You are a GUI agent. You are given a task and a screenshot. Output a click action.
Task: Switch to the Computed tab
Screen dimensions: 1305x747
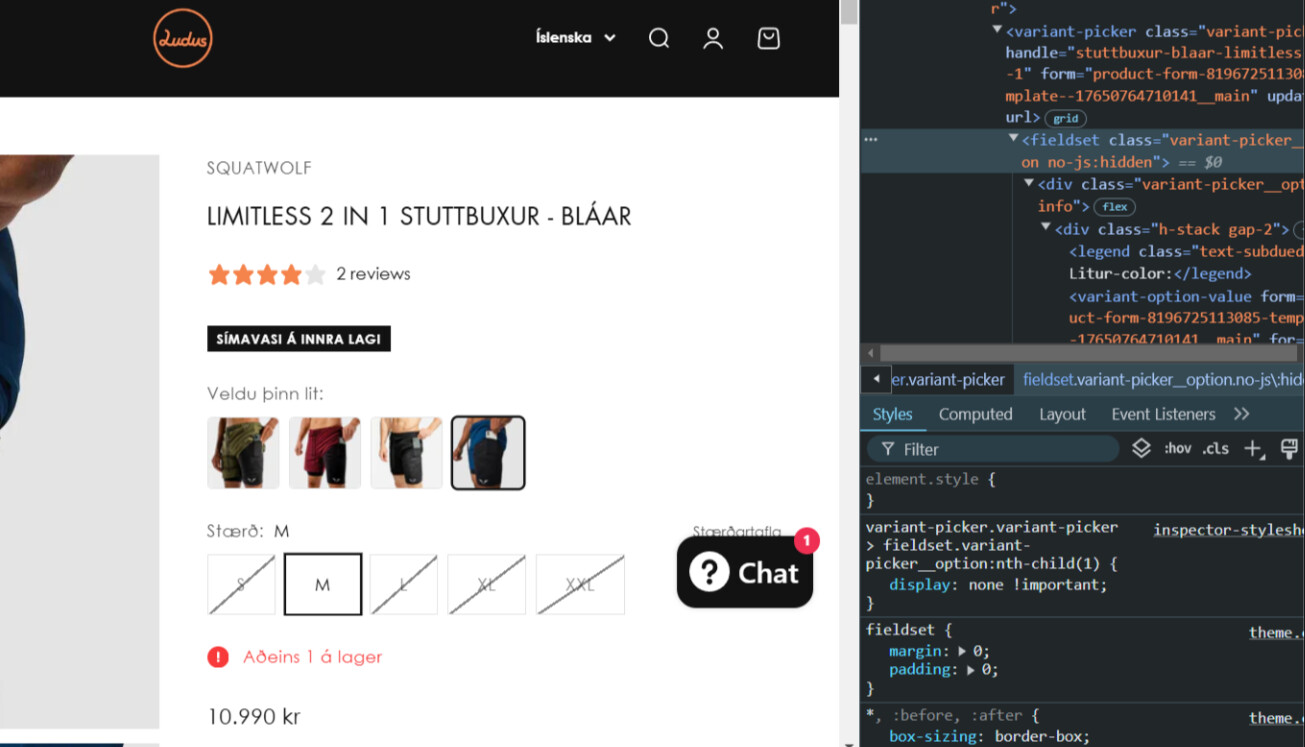coord(975,414)
